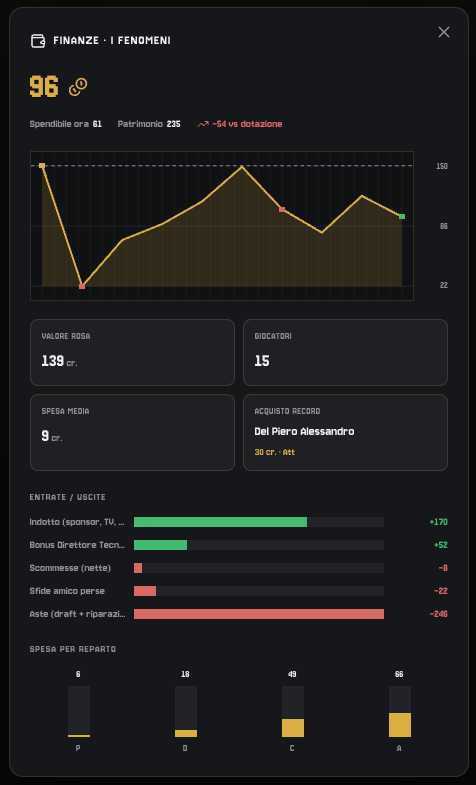
Task: Click 'Spendibile ora 61' stat
Action: click(66, 124)
